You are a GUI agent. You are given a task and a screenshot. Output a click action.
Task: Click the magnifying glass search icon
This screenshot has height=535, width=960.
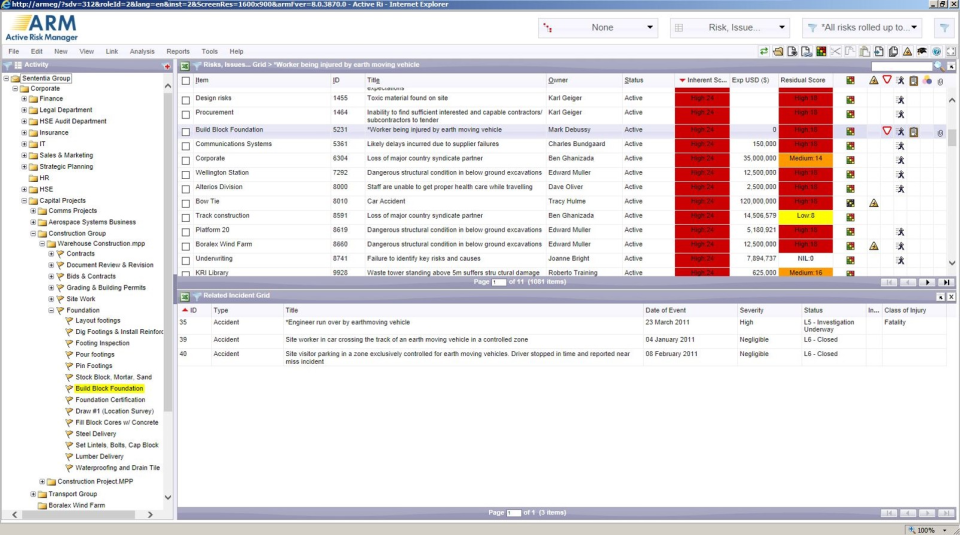(x=939, y=65)
